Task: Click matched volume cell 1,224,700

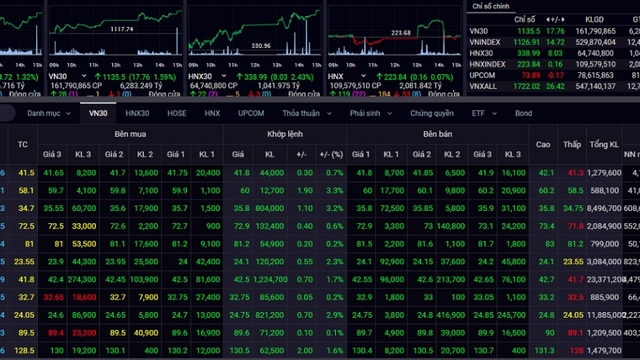Action: (x=270, y=280)
